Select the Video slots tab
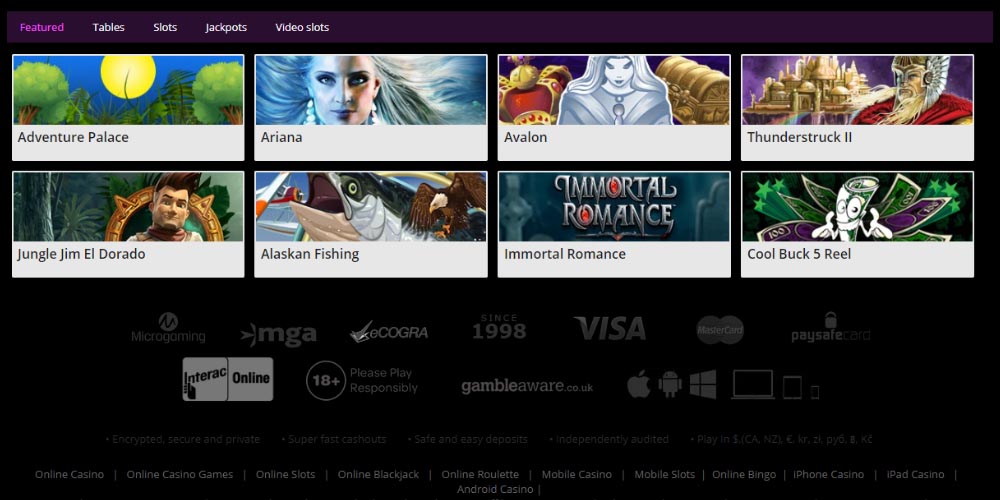This screenshot has width=1000, height=500. (302, 27)
